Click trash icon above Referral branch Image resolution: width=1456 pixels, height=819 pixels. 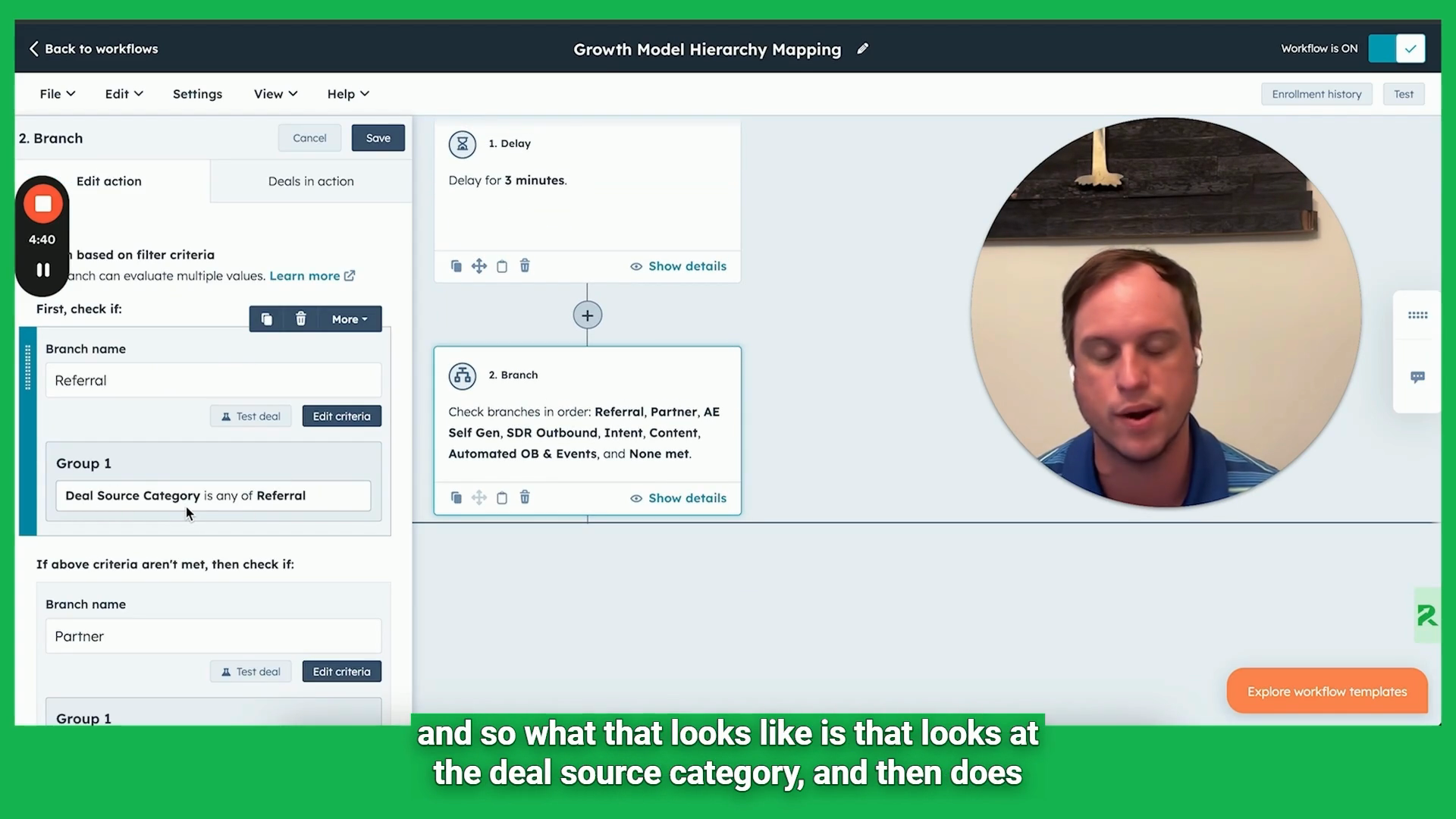coord(301,319)
